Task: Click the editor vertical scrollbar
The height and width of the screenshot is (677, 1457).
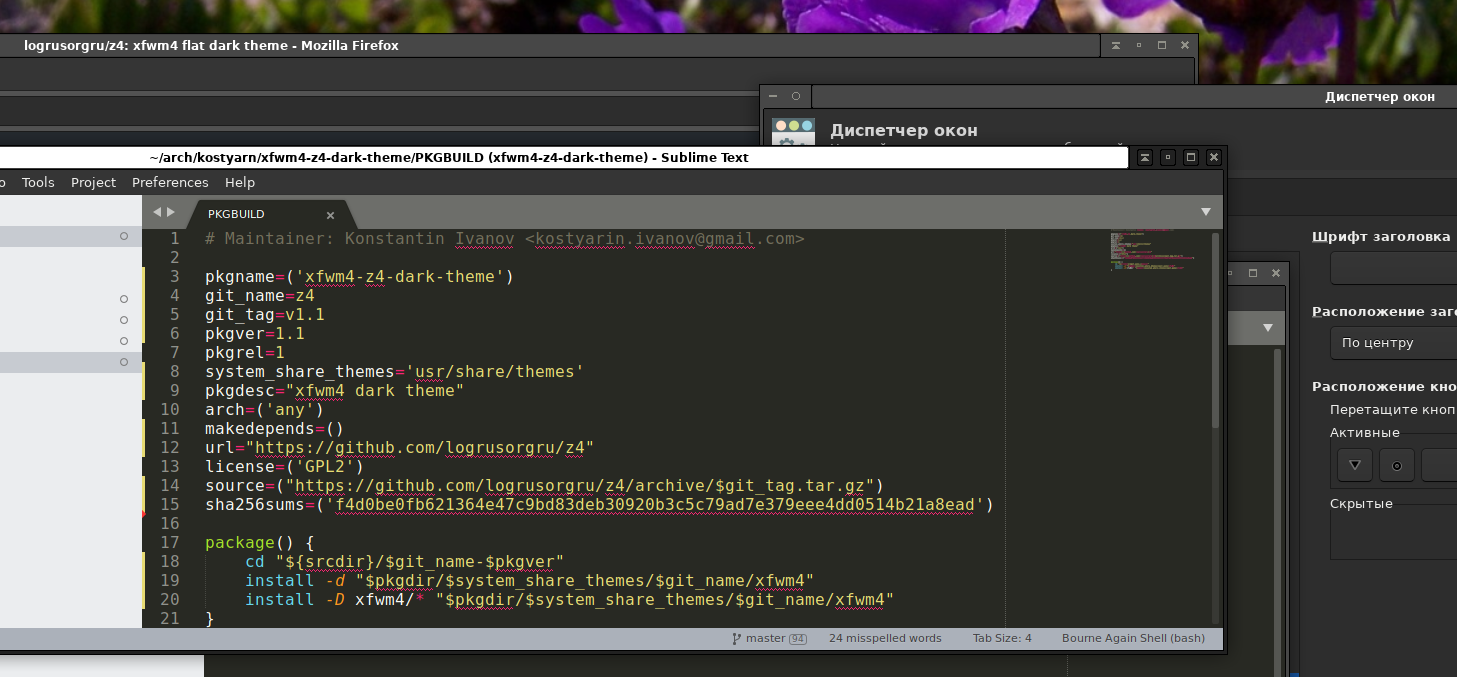Action: tap(1215, 331)
